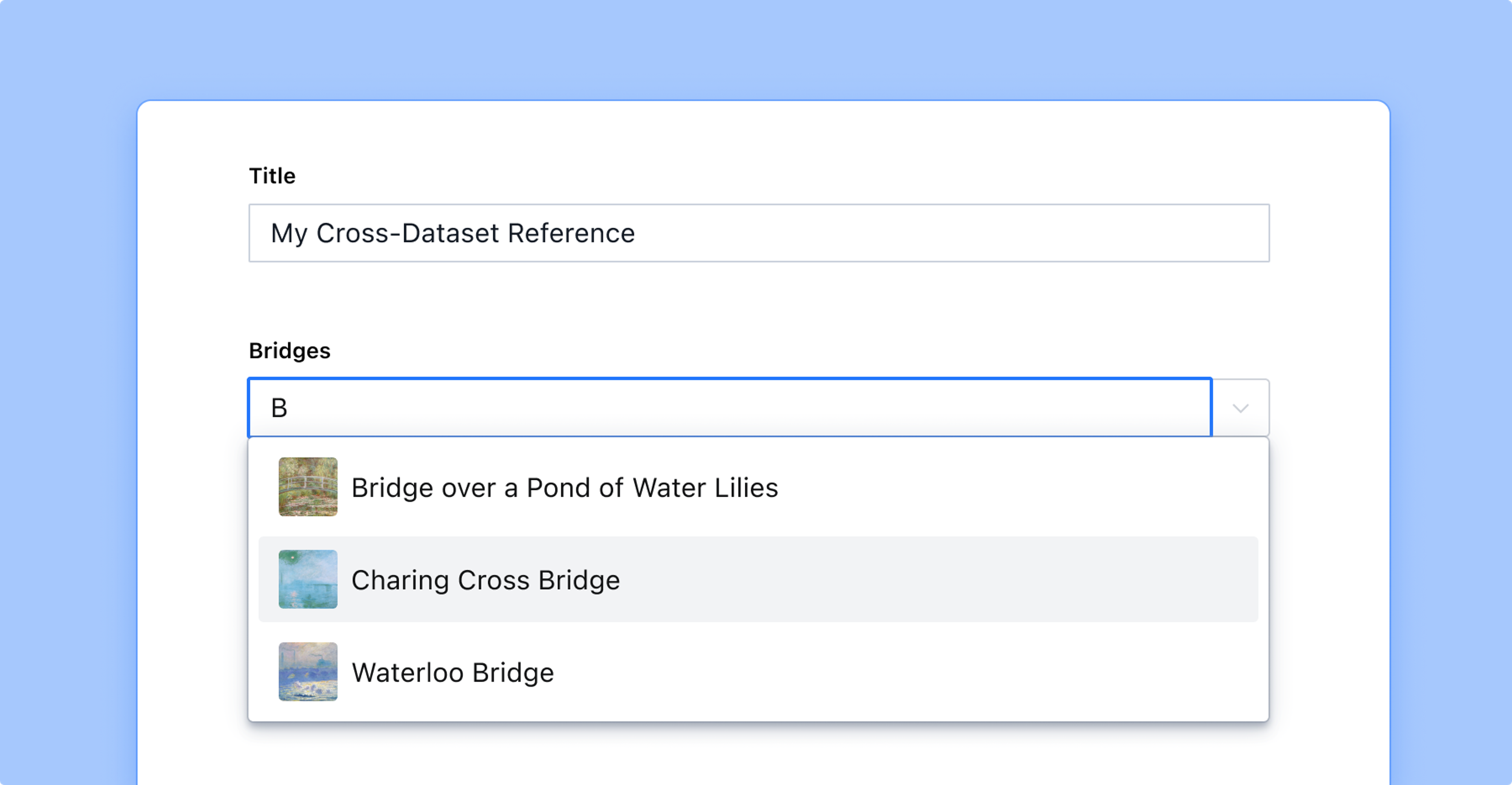Click the Charing Cross Bridge painting thumbnail
The height and width of the screenshot is (785, 1512).
pyautogui.click(x=308, y=579)
